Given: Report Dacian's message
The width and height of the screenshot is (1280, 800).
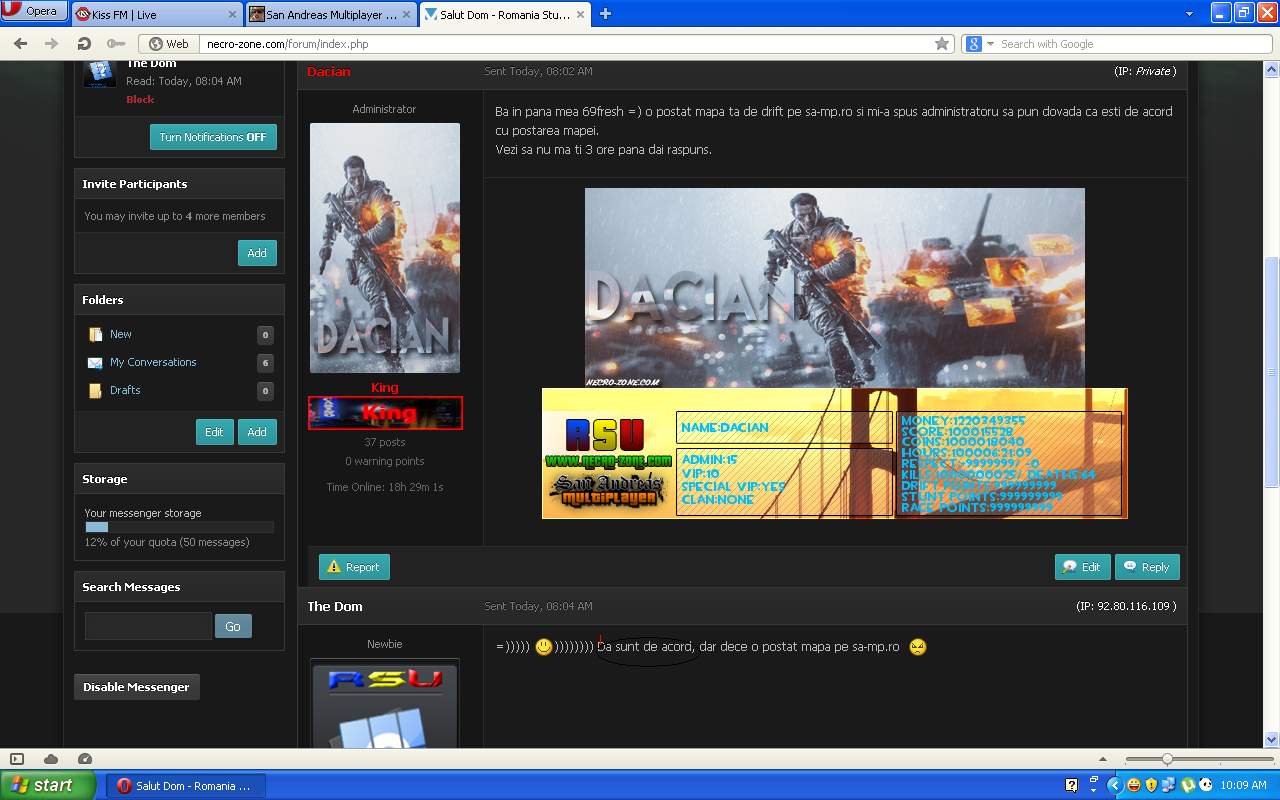Looking at the screenshot, I should click(354, 567).
